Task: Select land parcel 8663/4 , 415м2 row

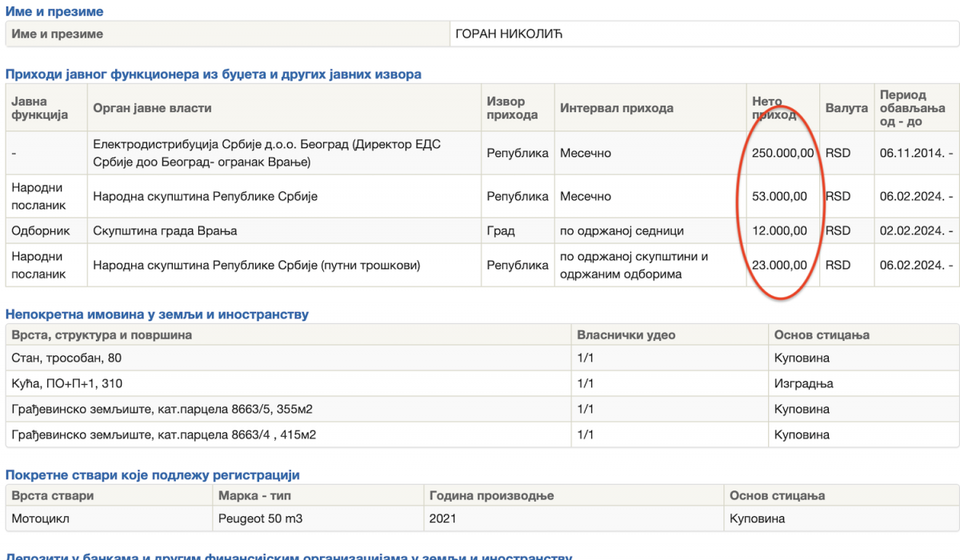Action: tap(482, 435)
